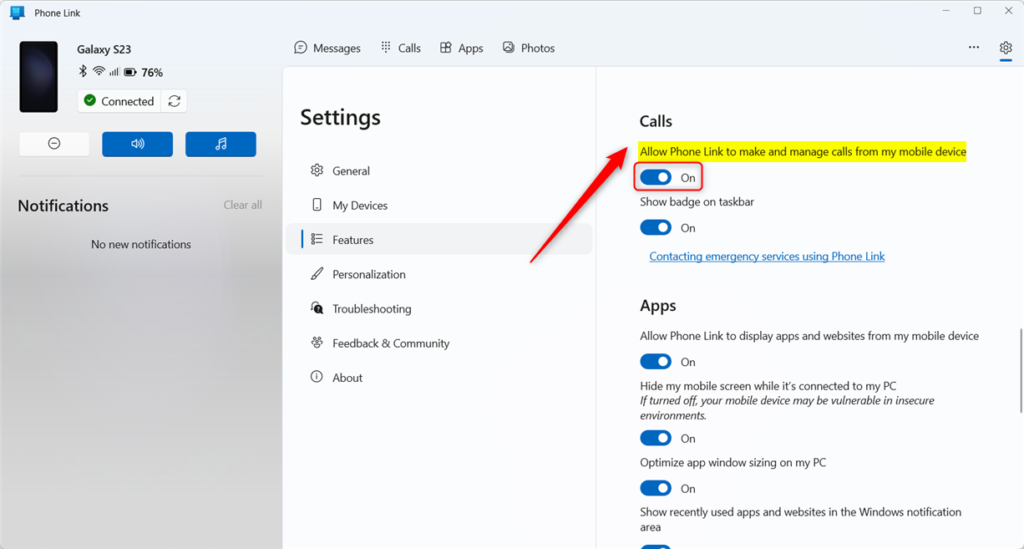The height and width of the screenshot is (549, 1024).
Task: Select General in Settings sidebar
Action: (440, 170)
